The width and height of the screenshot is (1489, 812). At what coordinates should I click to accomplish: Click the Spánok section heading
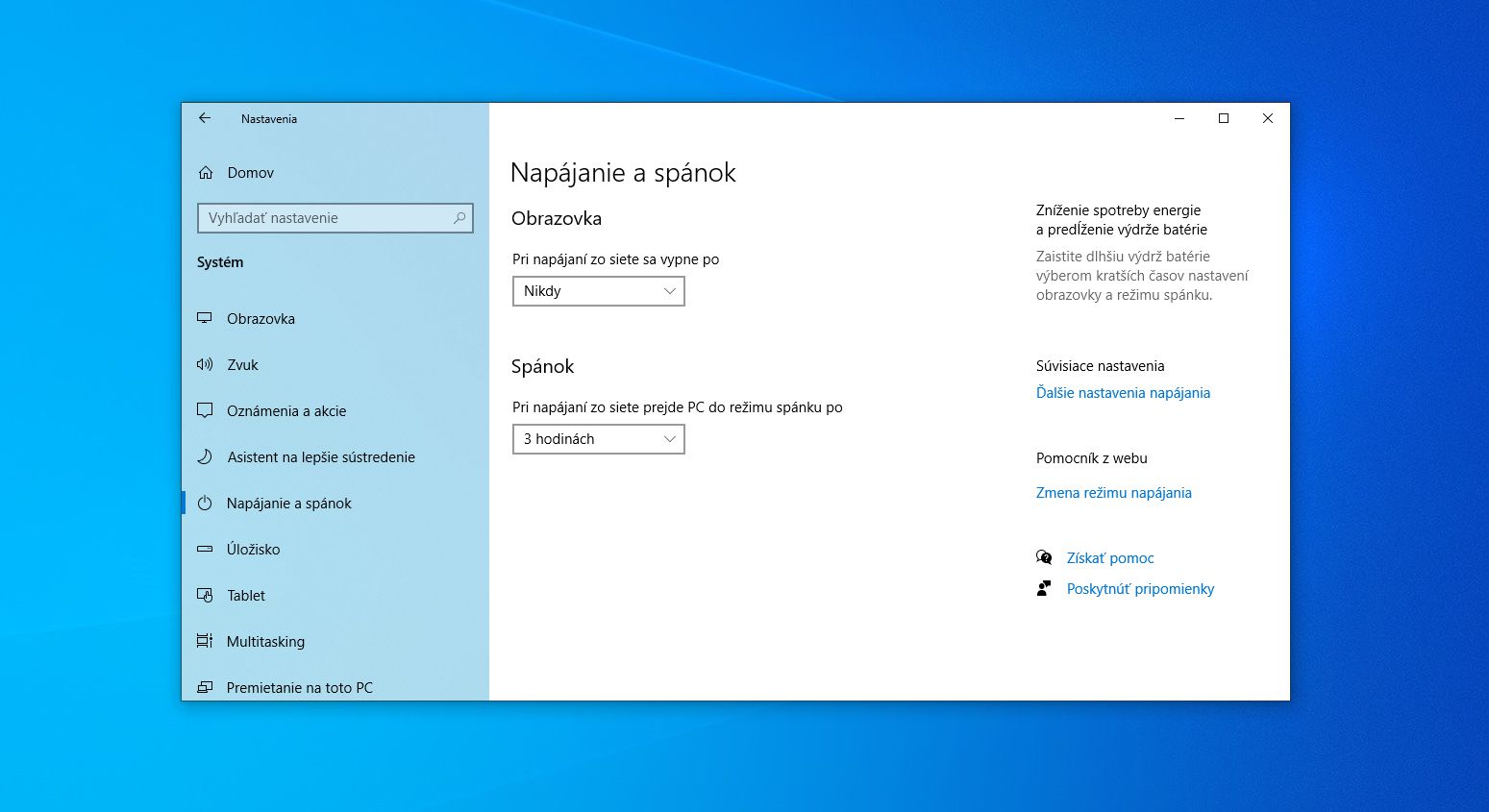coord(542,366)
